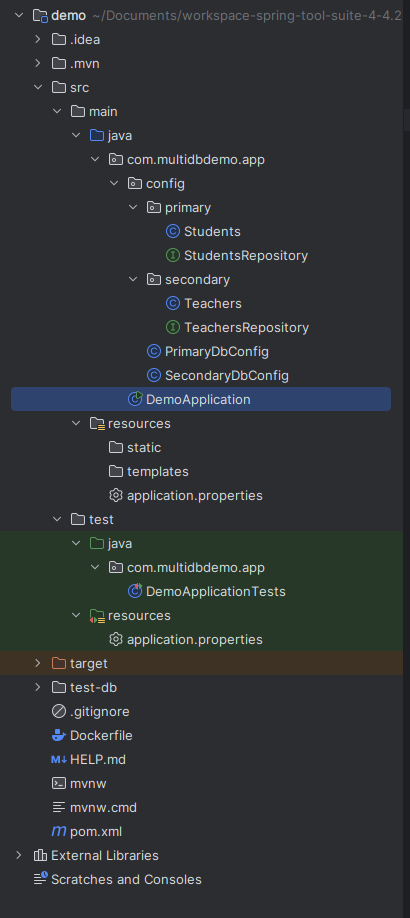Expand the target folder chevron
Viewport: 410px width, 918px height.
(x=38, y=663)
